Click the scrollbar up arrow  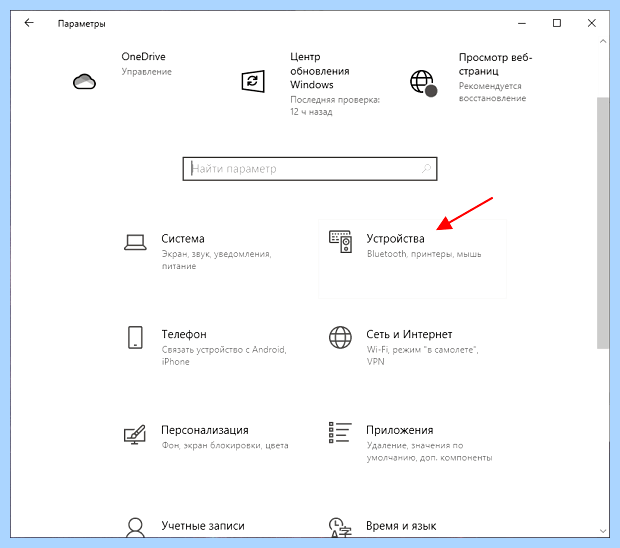pyautogui.click(x=603, y=41)
